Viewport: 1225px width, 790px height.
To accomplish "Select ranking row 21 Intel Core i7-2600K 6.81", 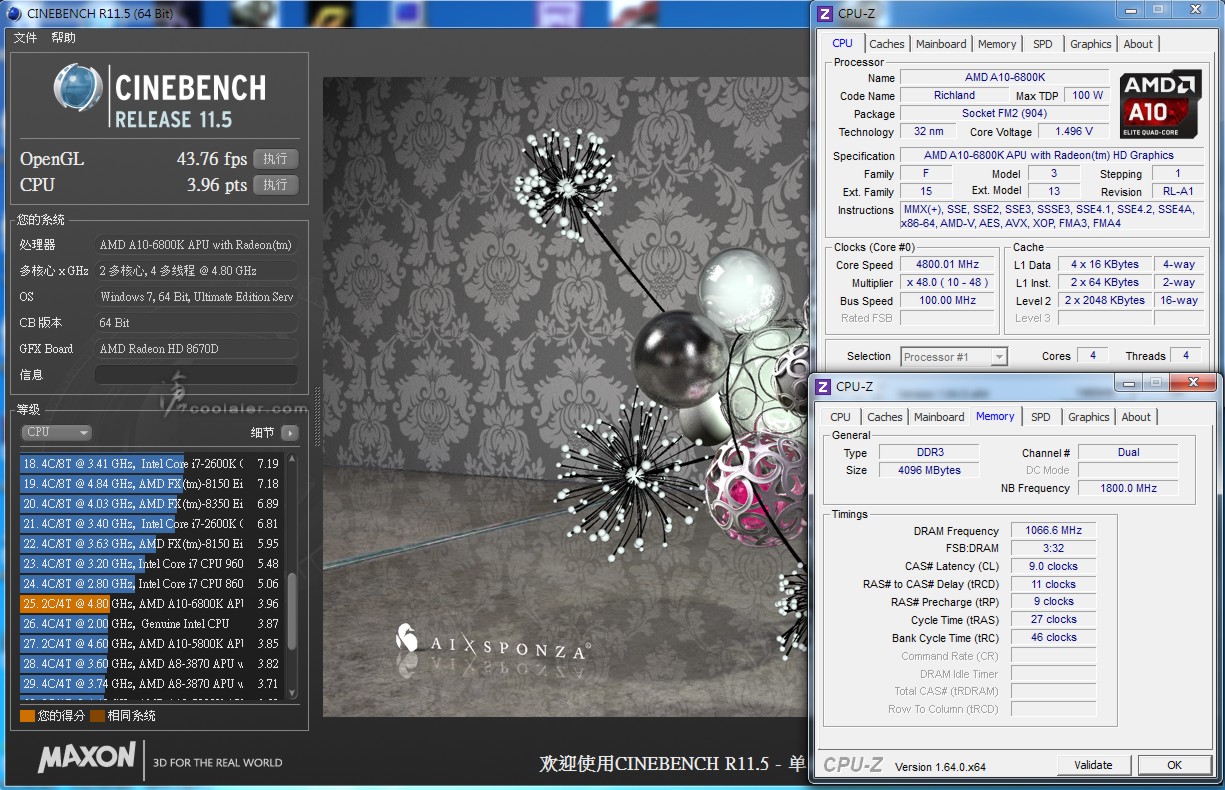I will click(152, 524).
